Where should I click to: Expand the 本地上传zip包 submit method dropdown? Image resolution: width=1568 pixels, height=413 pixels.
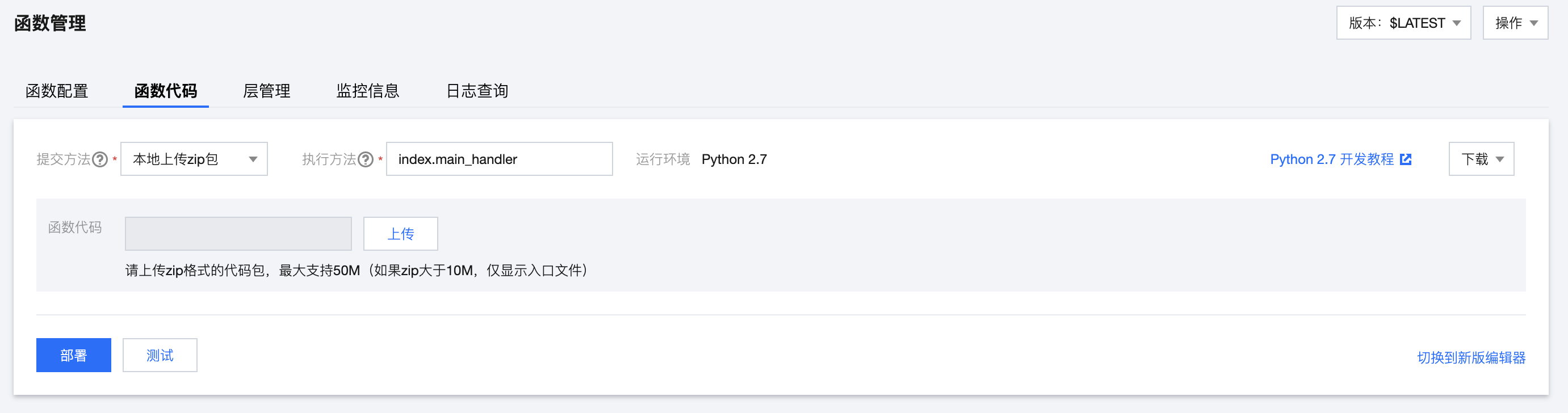[x=194, y=159]
